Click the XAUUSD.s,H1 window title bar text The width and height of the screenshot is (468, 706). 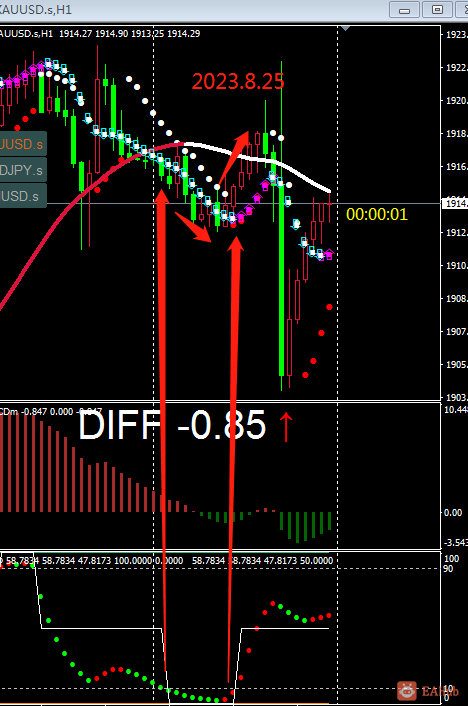pos(36,9)
